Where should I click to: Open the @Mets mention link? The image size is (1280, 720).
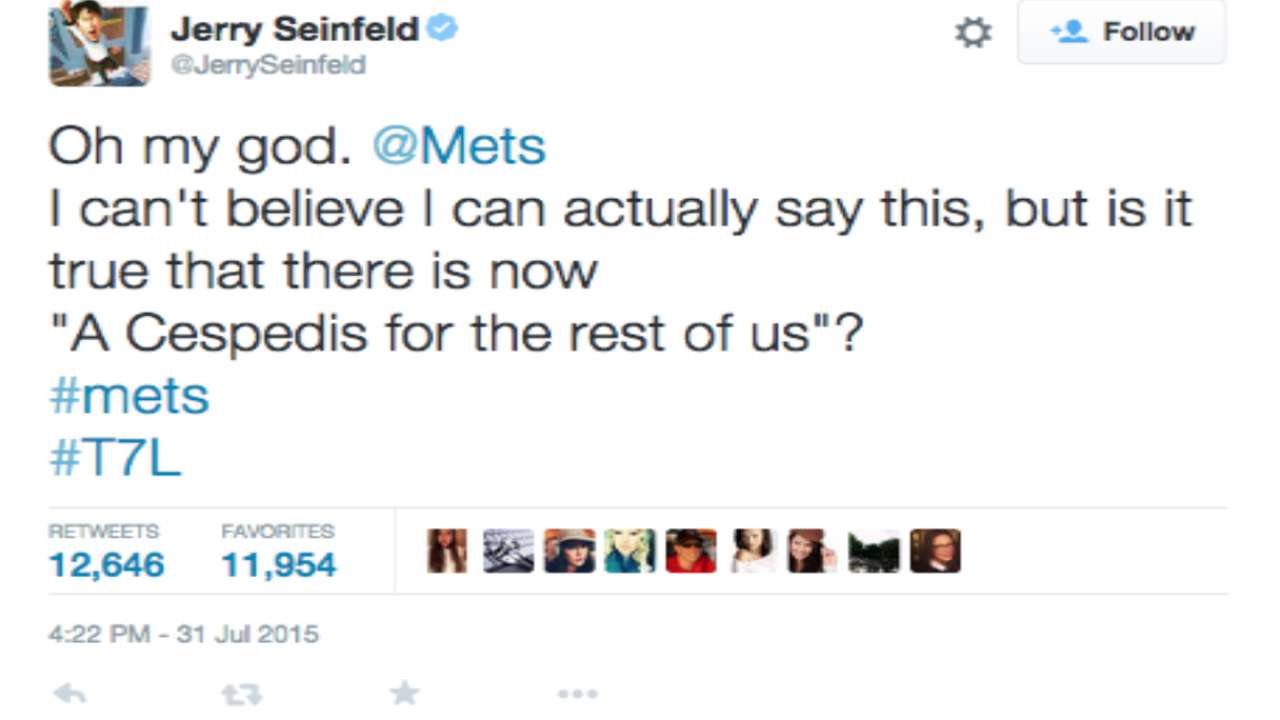[x=459, y=148]
